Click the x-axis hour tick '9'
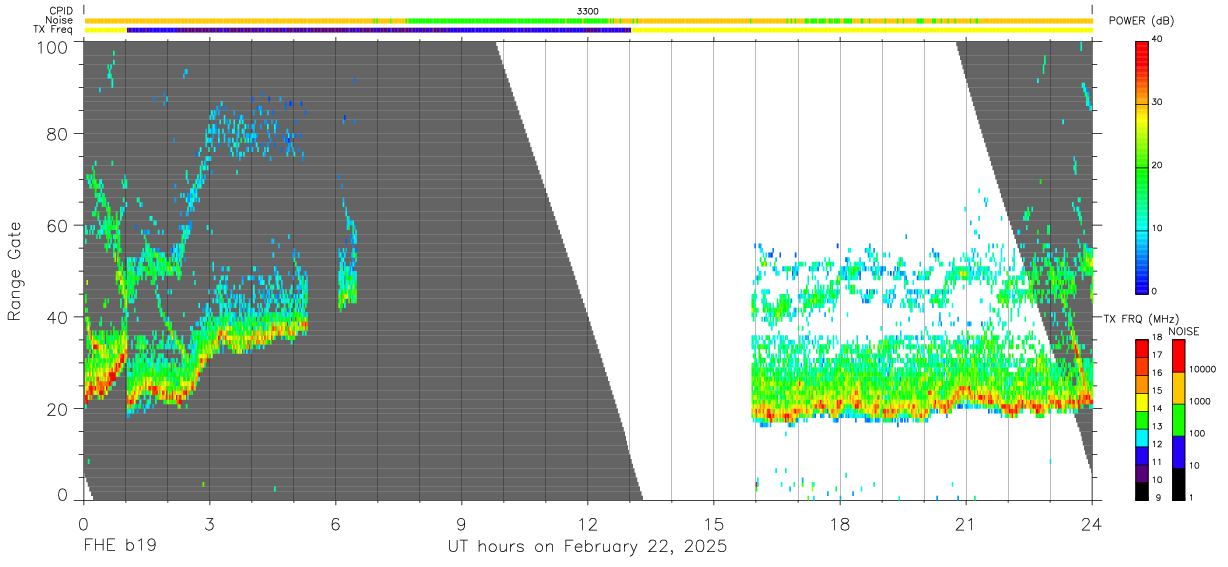 click(x=462, y=522)
